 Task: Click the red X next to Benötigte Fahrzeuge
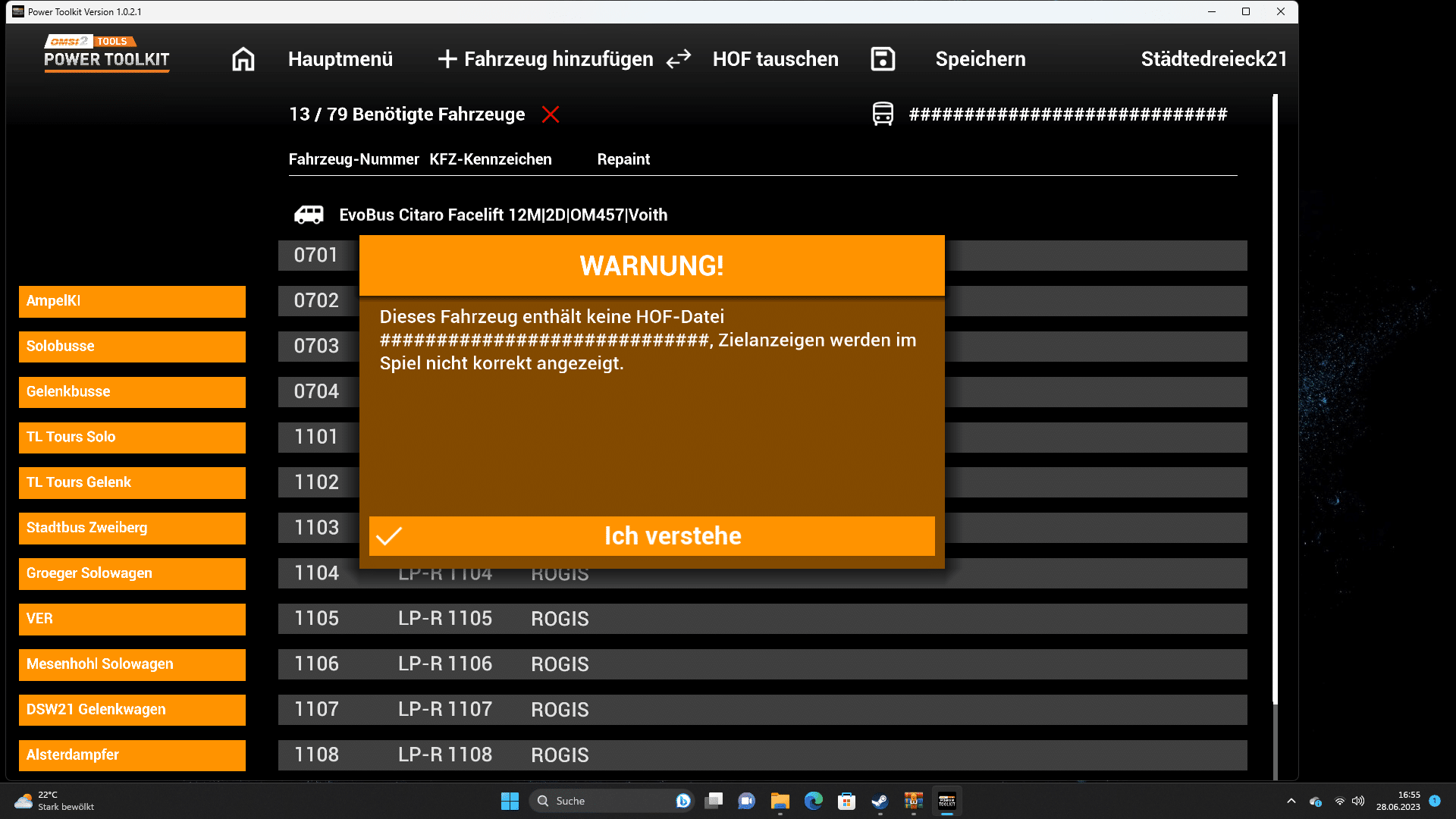click(x=551, y=115)
